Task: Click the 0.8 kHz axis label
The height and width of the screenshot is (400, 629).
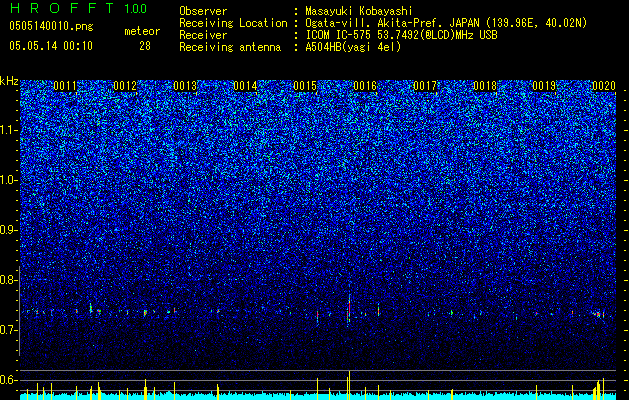Action: (7, 280)
